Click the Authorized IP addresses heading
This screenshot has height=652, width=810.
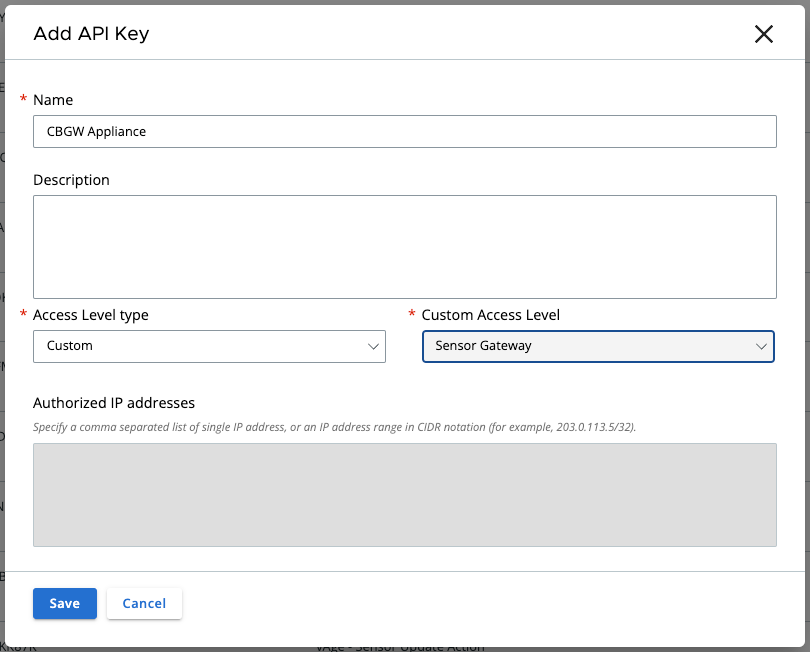click(114, 403)
